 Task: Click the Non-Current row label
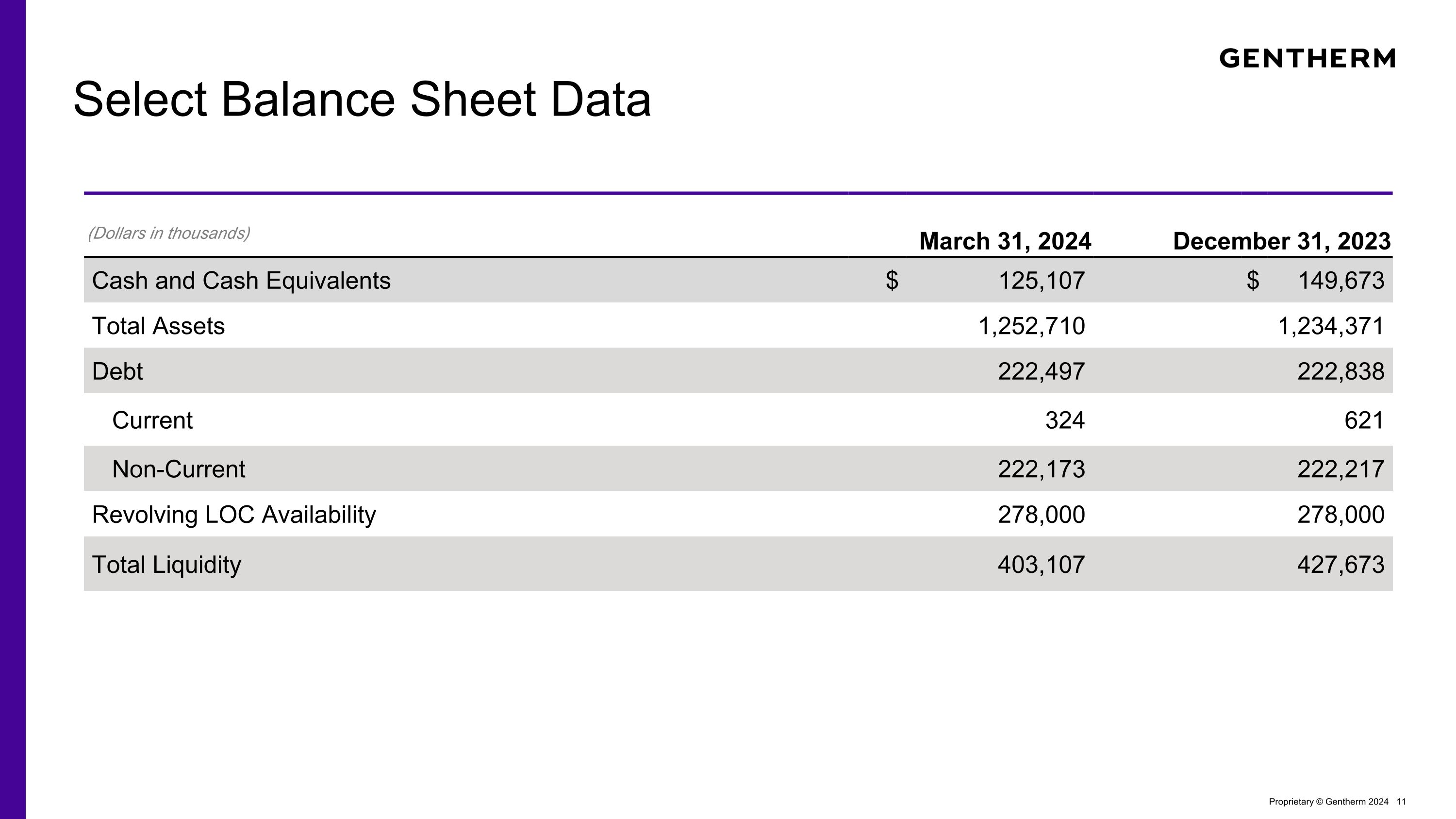click(179, 469)
